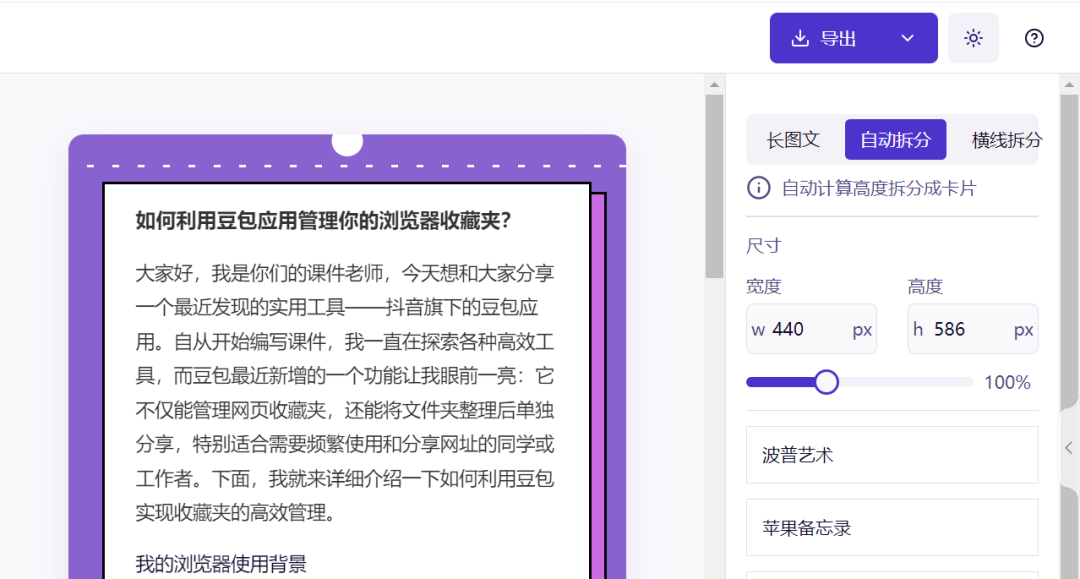1080x579 pixels.
Task: Select the active 自动拆分 tab
Action: click(x=895, y=140)
